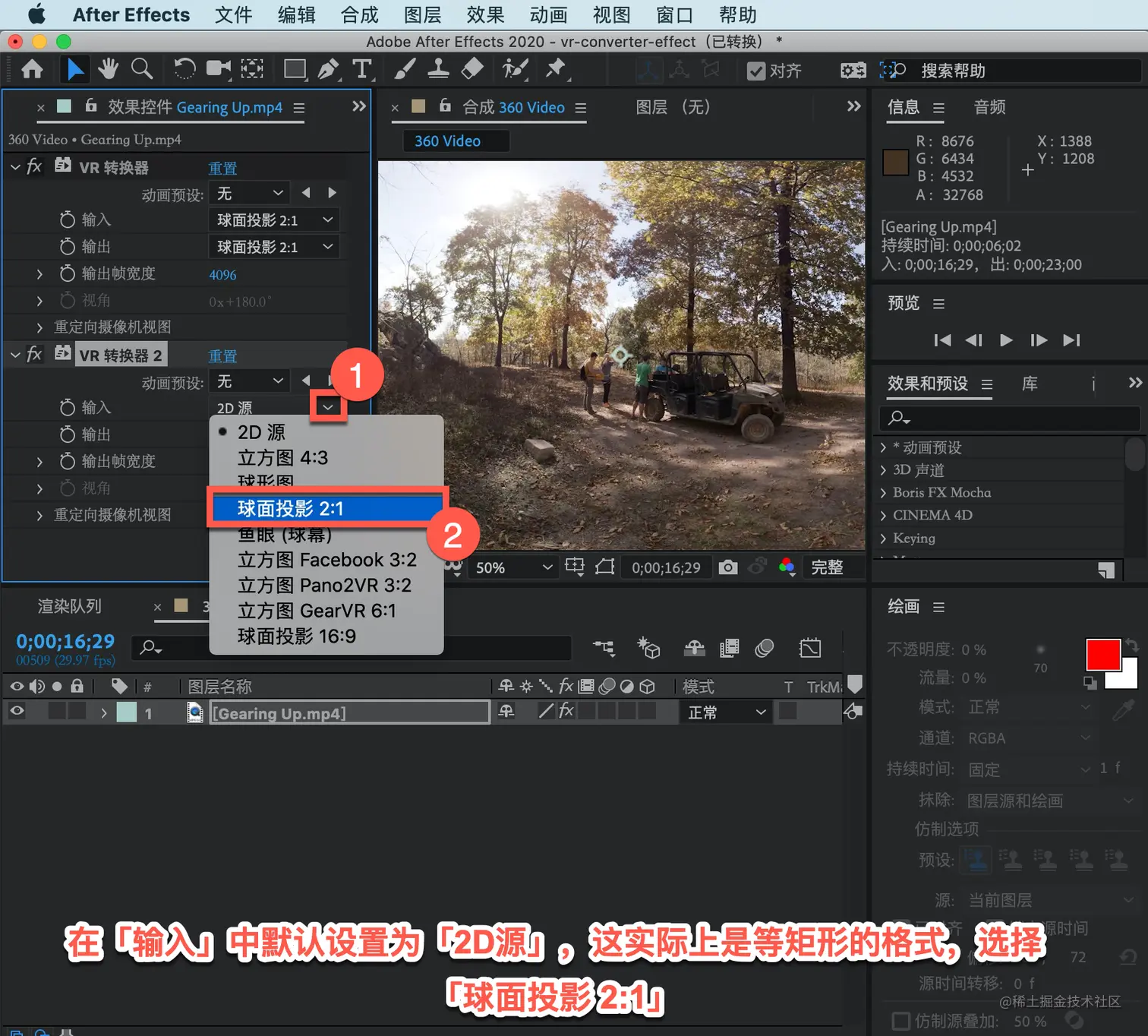This screenshot has width=1148, height=1036.
Task: Select the Rectangle shape tool
Action: pyautogui.click(x=295, y=70)
